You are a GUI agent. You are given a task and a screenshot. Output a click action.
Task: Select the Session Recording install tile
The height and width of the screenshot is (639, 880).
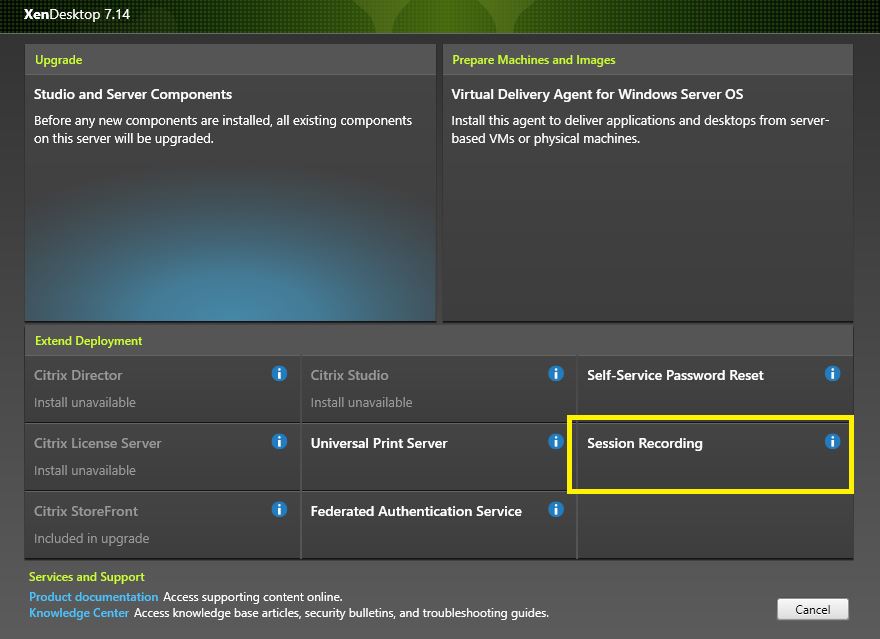(x=700, y=456)
